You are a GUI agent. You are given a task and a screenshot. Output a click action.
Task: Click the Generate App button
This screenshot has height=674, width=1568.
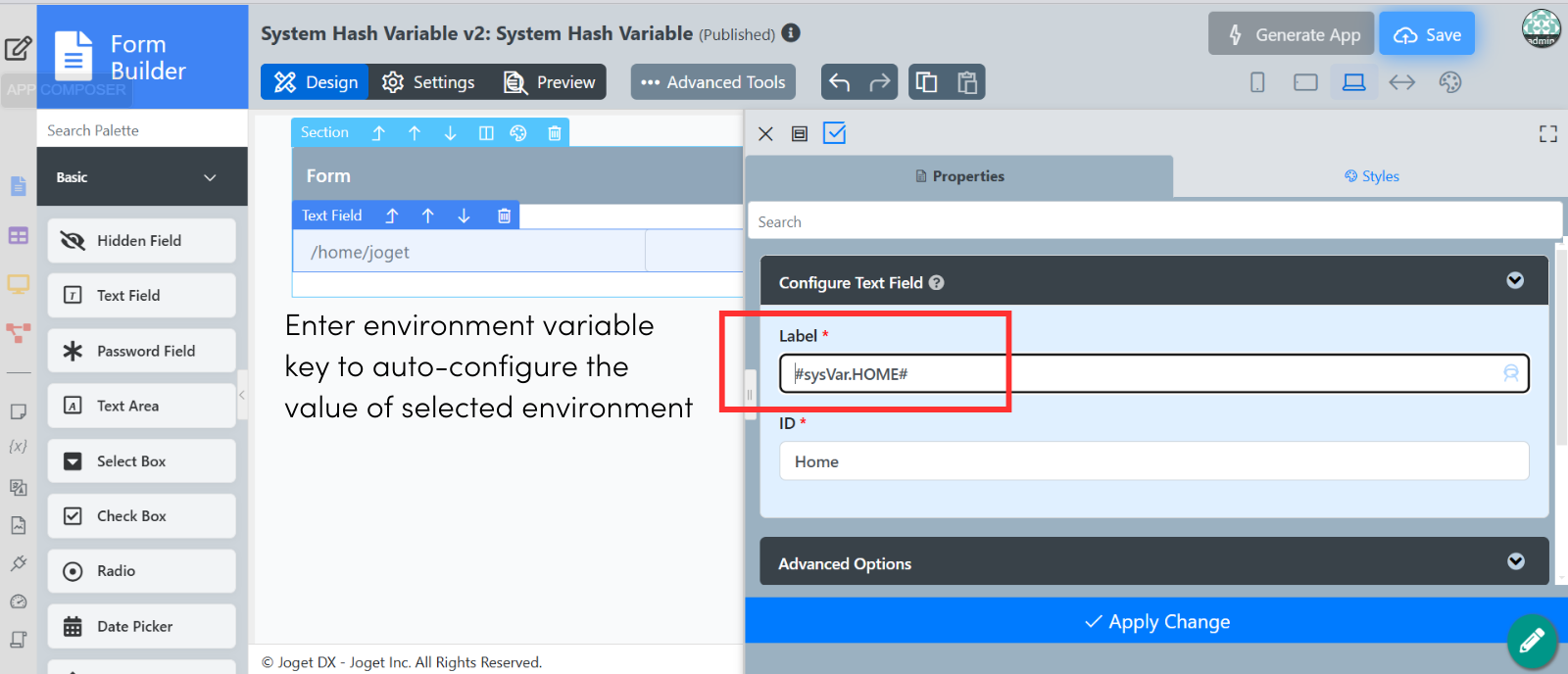click(x=1293, y=34)
